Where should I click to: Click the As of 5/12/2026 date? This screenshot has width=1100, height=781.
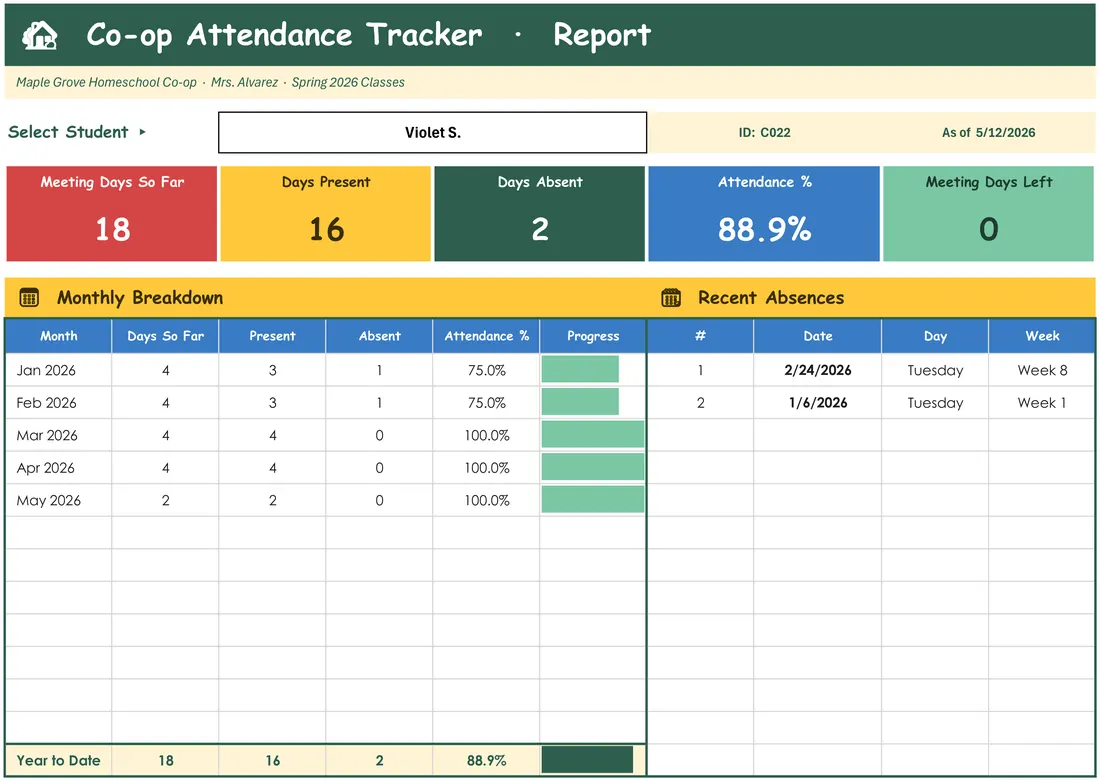pyautogui.click(x=988, y=133)
